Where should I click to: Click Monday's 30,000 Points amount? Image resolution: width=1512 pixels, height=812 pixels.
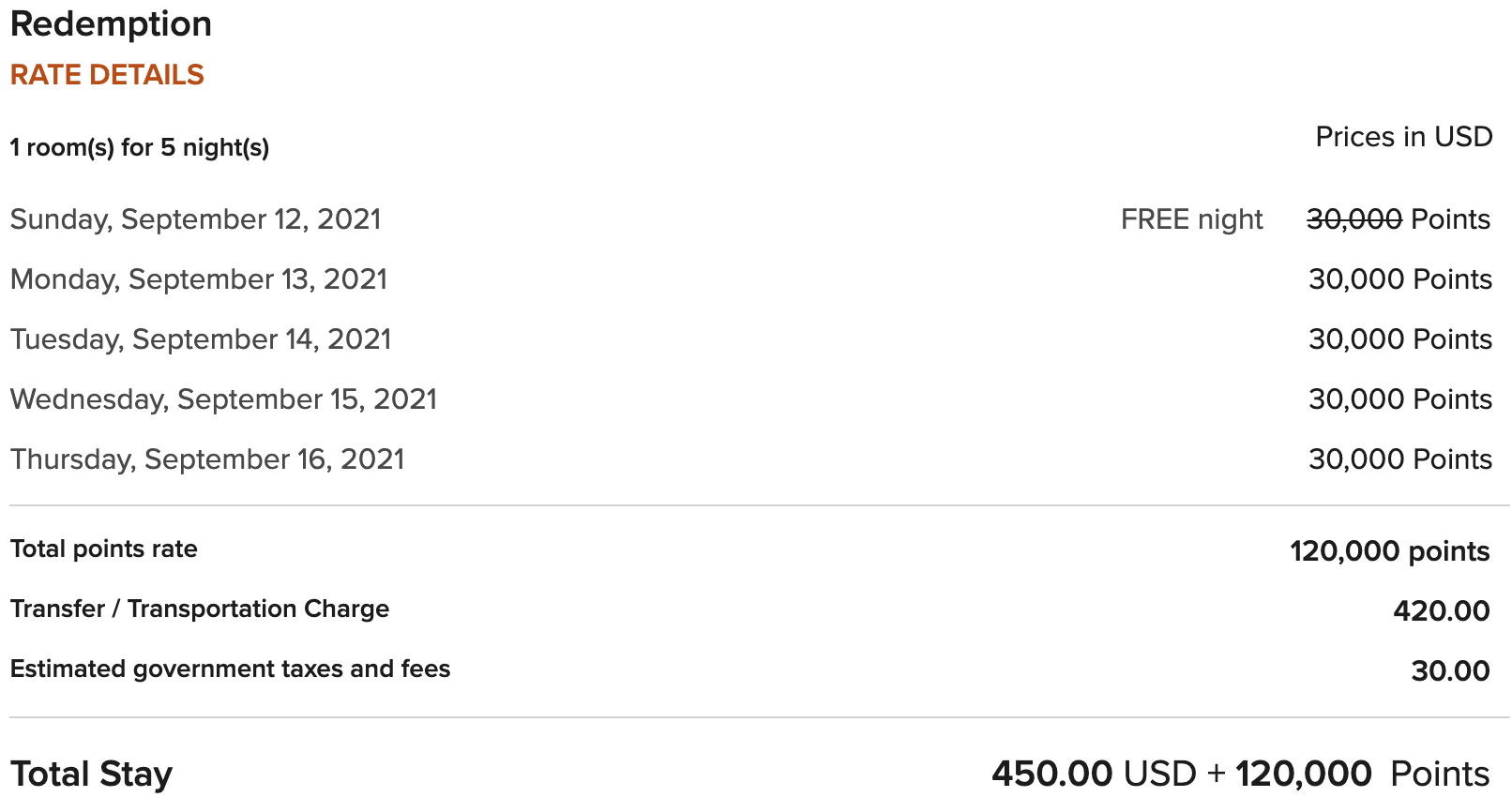click(x=1400, y=279)
